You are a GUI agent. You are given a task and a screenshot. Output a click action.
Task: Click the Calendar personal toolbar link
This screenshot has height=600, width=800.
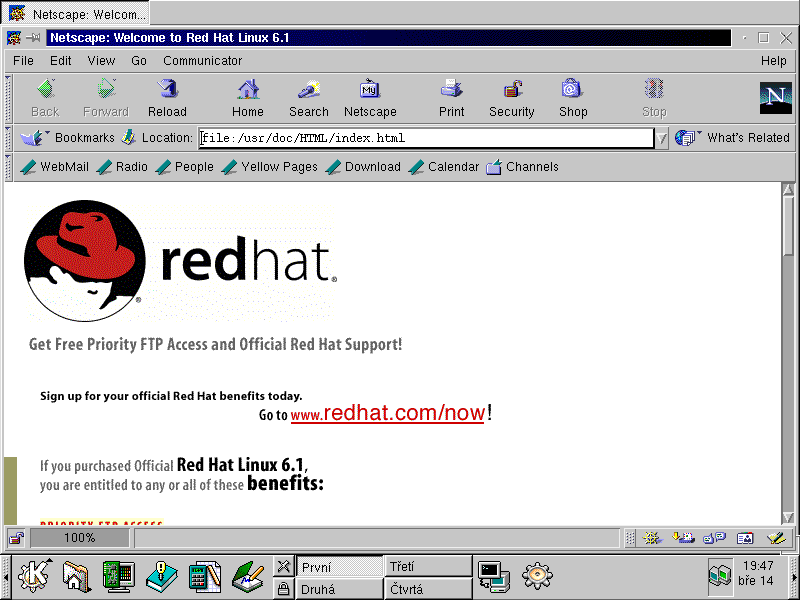click(444, 167)
